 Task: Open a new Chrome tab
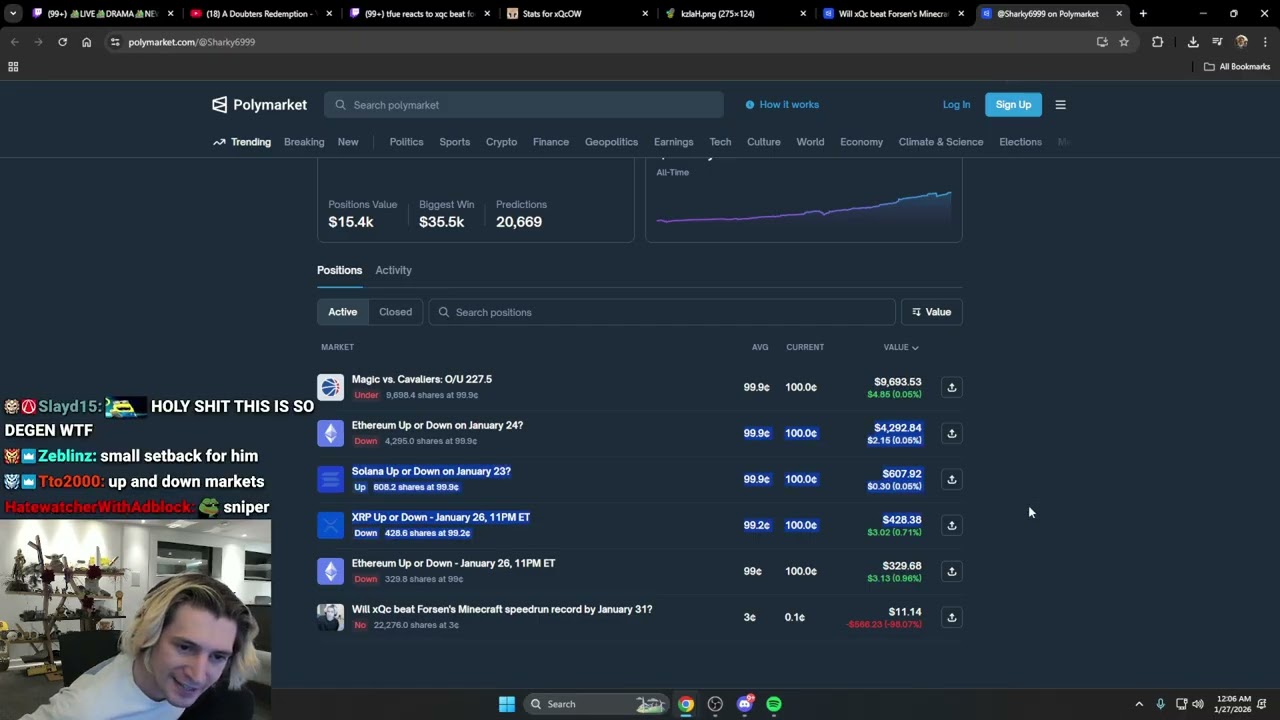1143,14
